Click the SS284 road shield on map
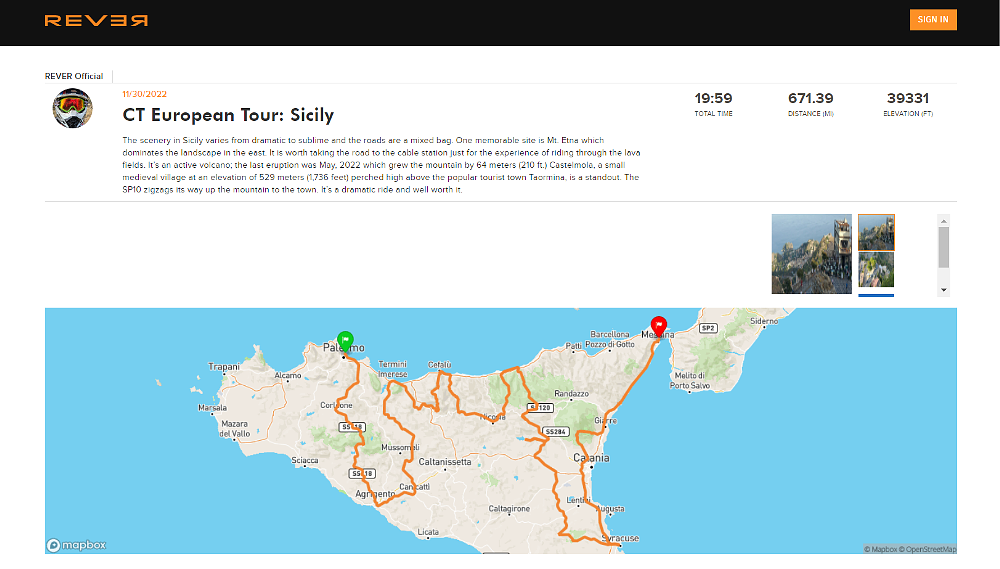Screen dimensions: 1000x569 [x=555, y=432]
